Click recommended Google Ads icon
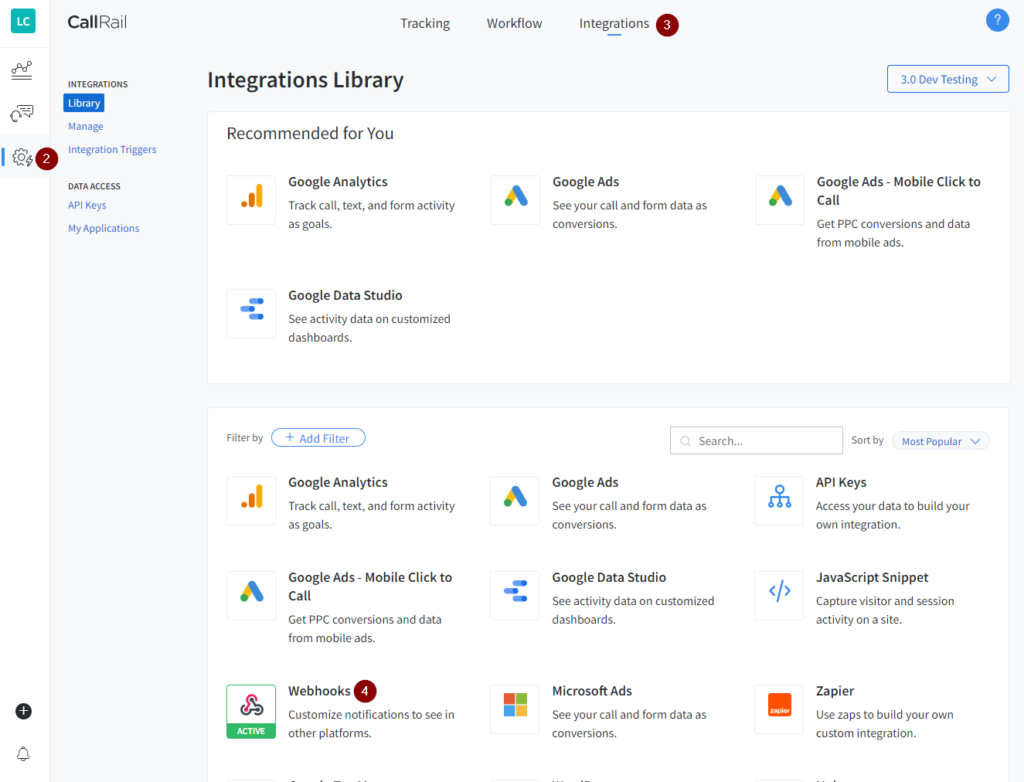Viewport: 1024px width, 782px height. click(515, 199)
